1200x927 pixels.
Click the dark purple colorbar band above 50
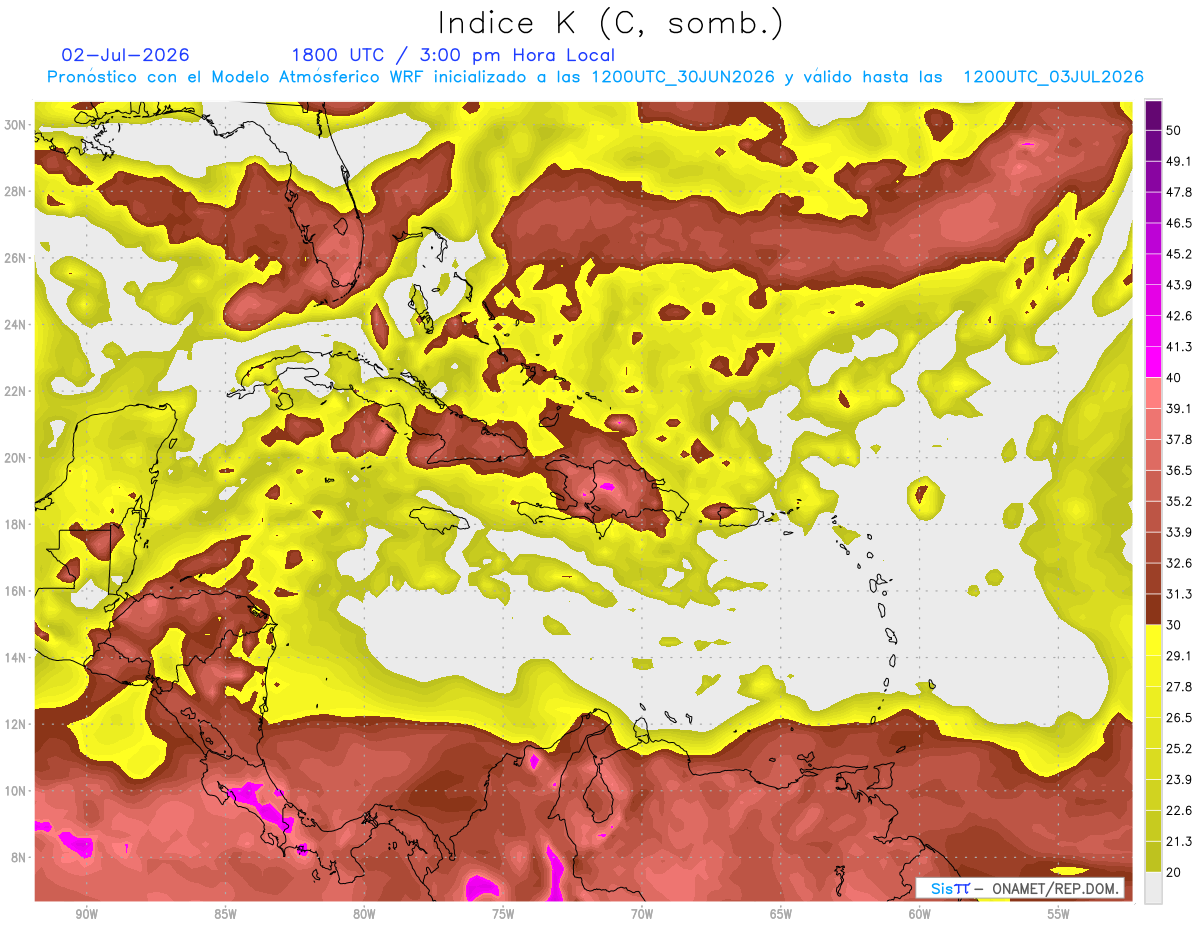1153,115
